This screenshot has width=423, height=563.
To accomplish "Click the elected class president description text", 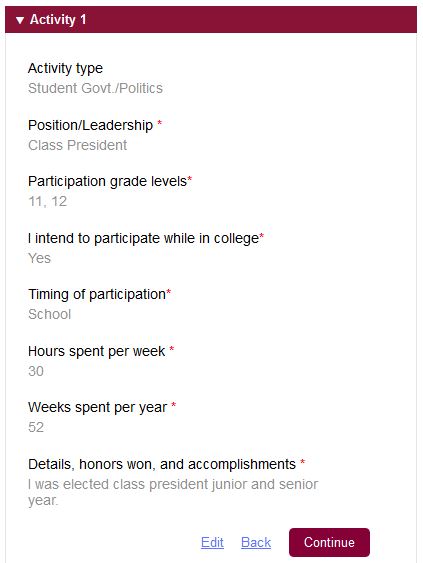I will (x=173, y=492).
